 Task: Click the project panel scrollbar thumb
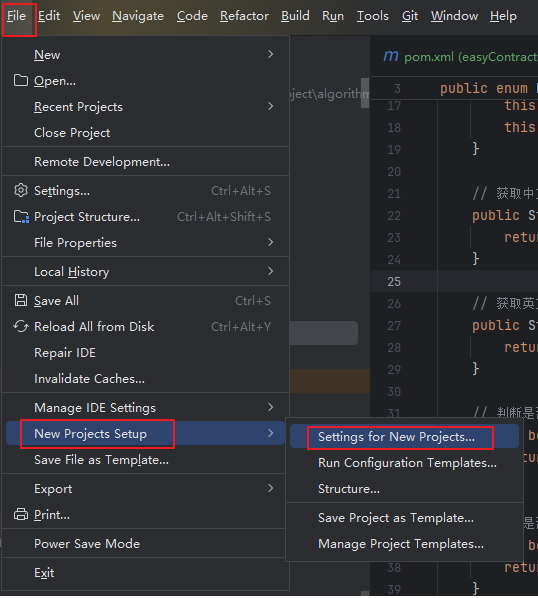pyautogui.click(x=365, y=93)
